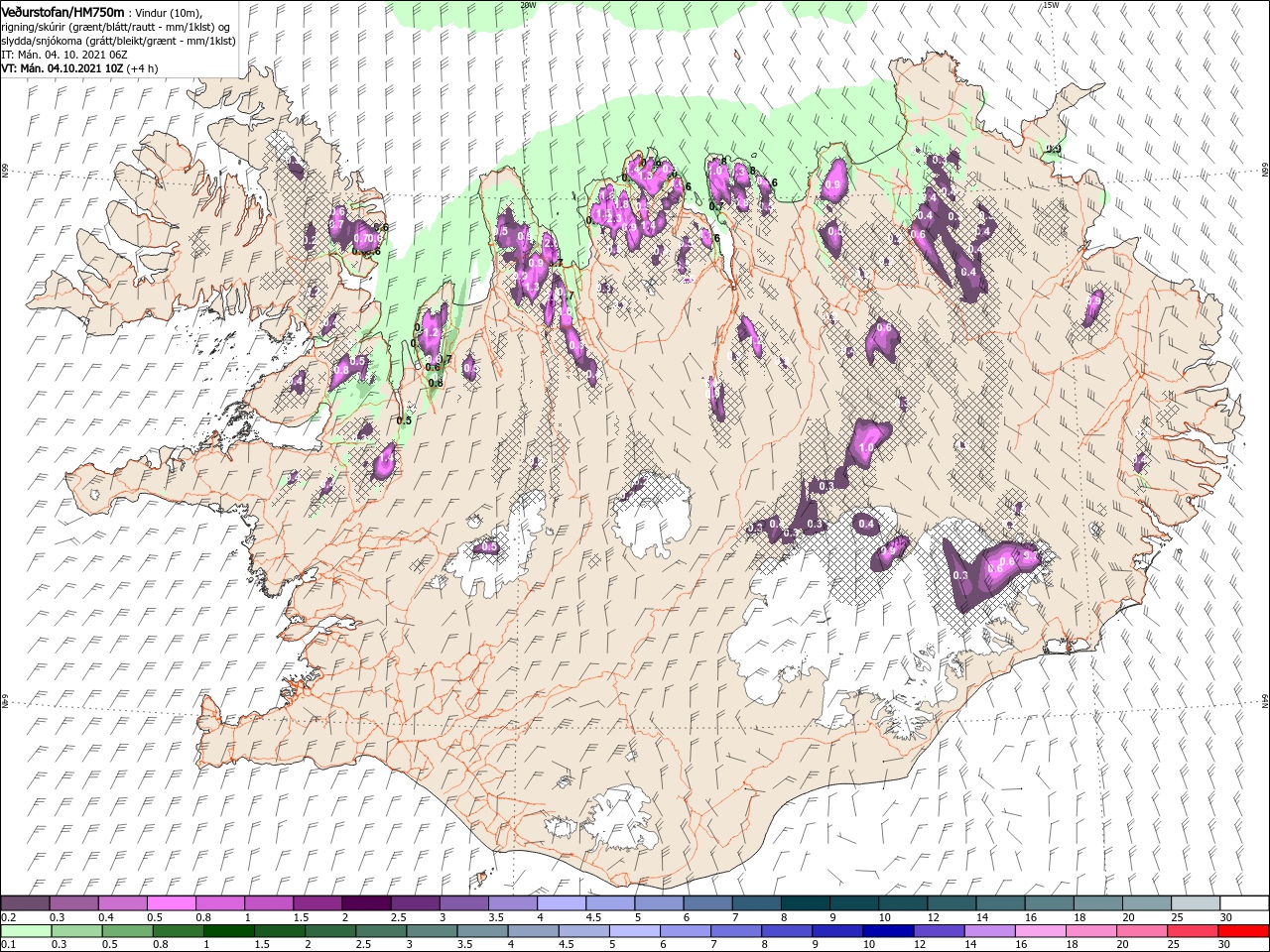Viewport: 1270px width, 952px height.
Task: Pick the bright pink 0.5–0.8 snow legend swatch
Action: (x=171, y=903)
